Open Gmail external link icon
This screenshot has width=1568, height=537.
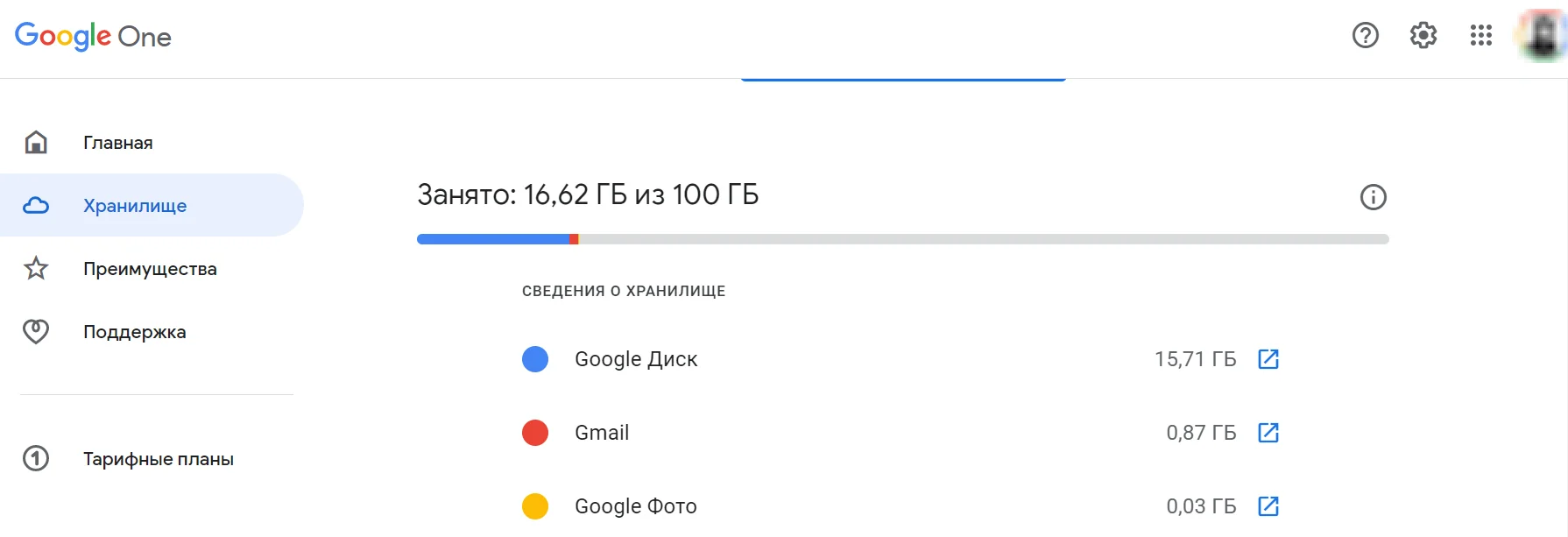tap(1268, 433)
